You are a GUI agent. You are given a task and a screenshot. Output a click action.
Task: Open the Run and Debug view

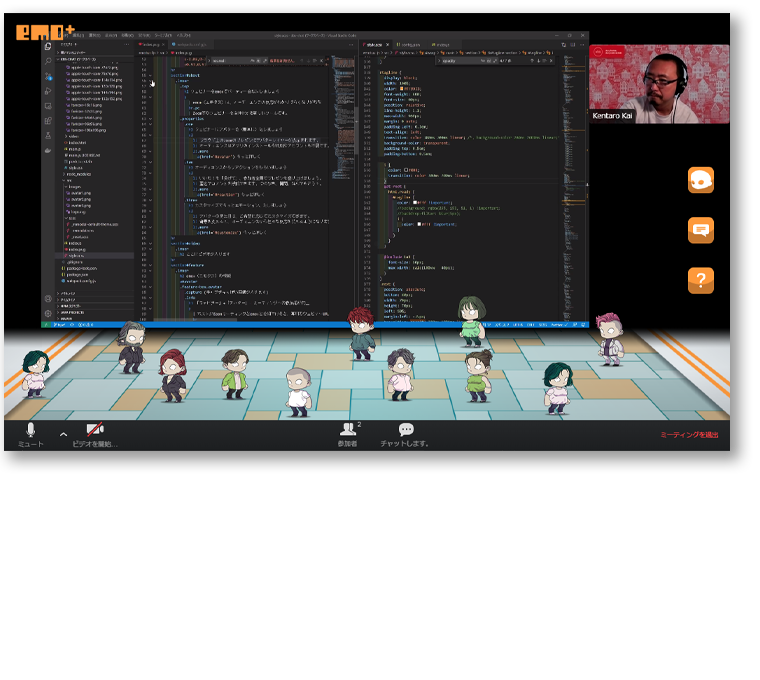point(48,91)
